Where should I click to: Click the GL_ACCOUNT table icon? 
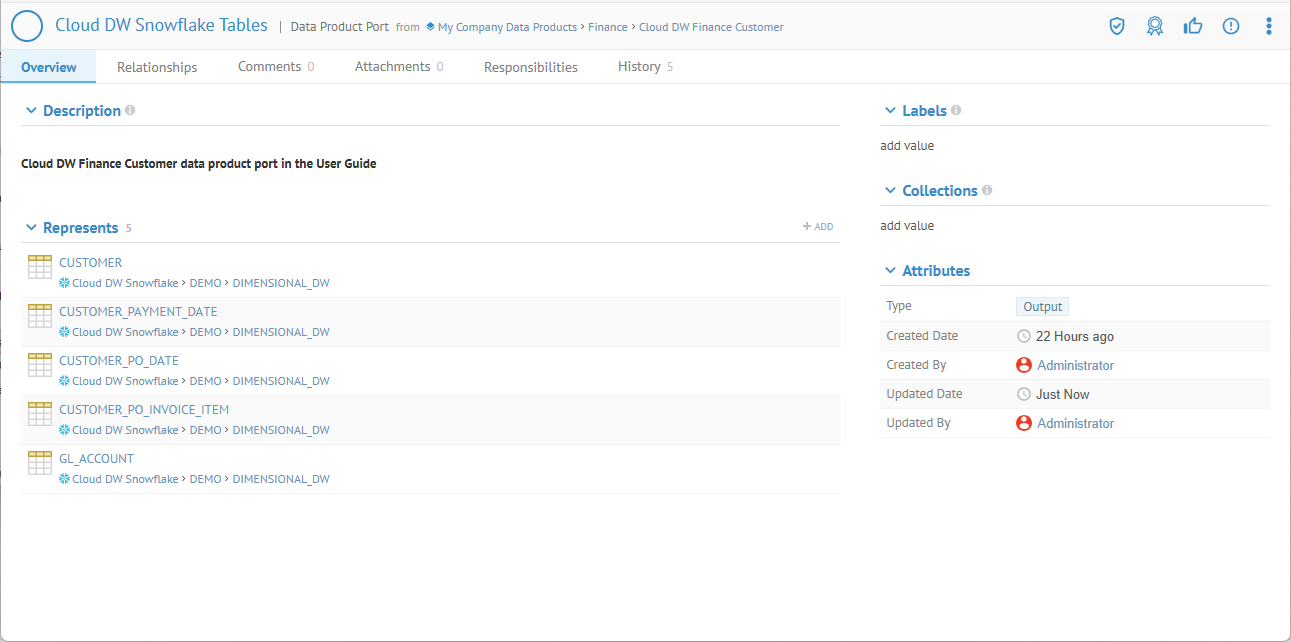(x=40, y=463)
